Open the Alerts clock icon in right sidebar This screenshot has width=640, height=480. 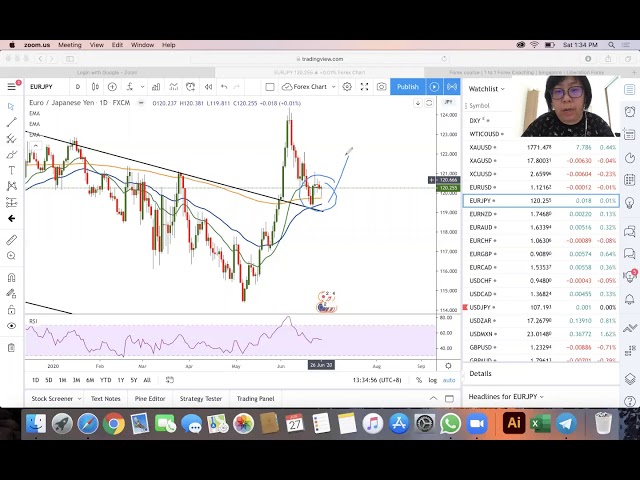(x=630, y=110)
